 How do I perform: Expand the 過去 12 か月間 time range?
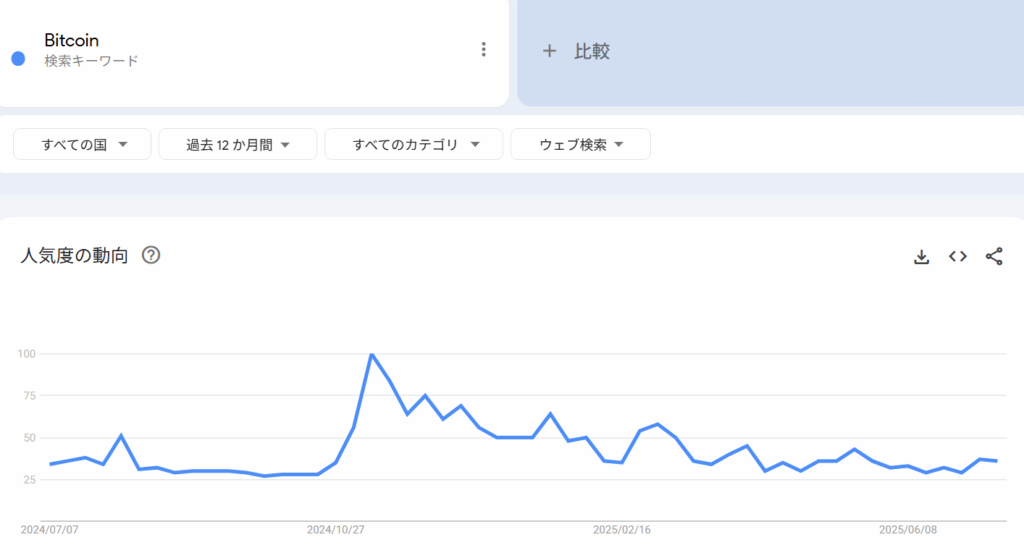237,144
